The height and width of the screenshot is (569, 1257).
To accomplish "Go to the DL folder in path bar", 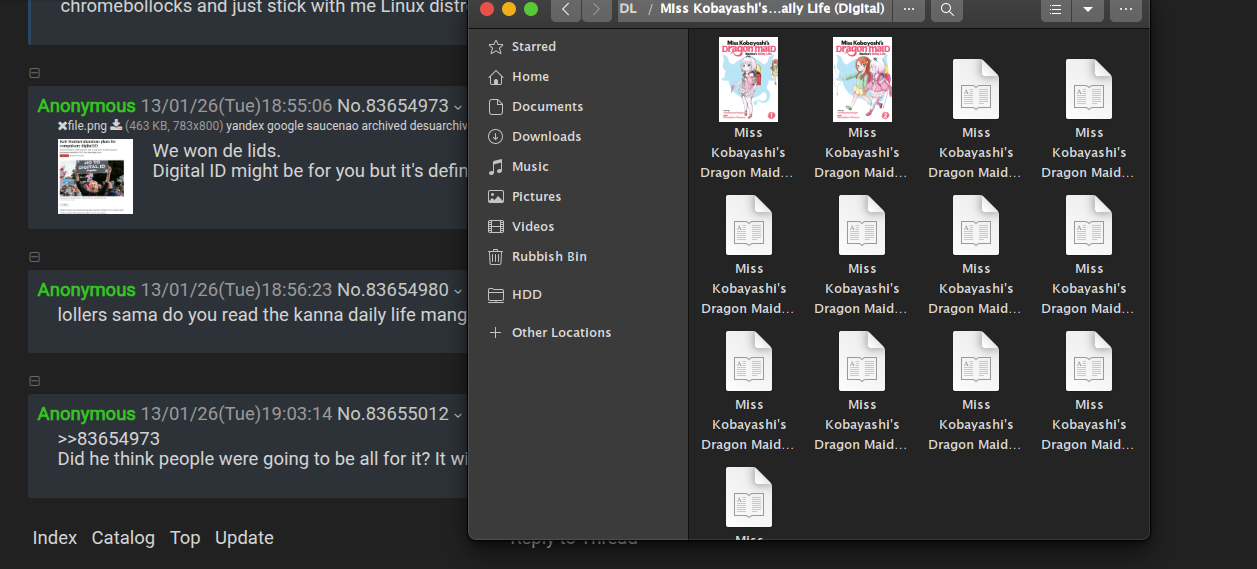I will click(628, 9).
